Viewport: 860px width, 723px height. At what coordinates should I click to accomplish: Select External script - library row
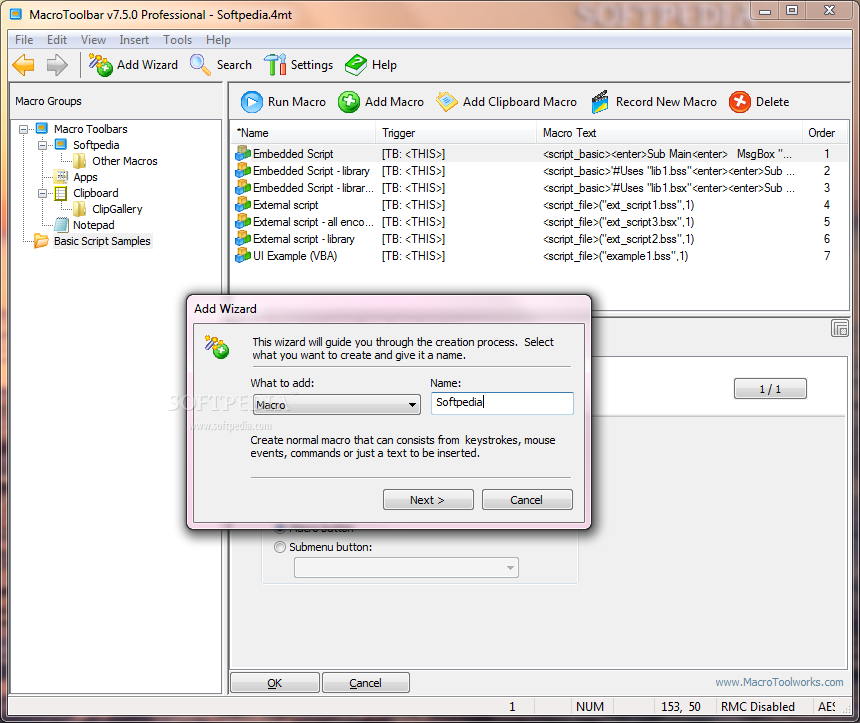coord(539,239)
